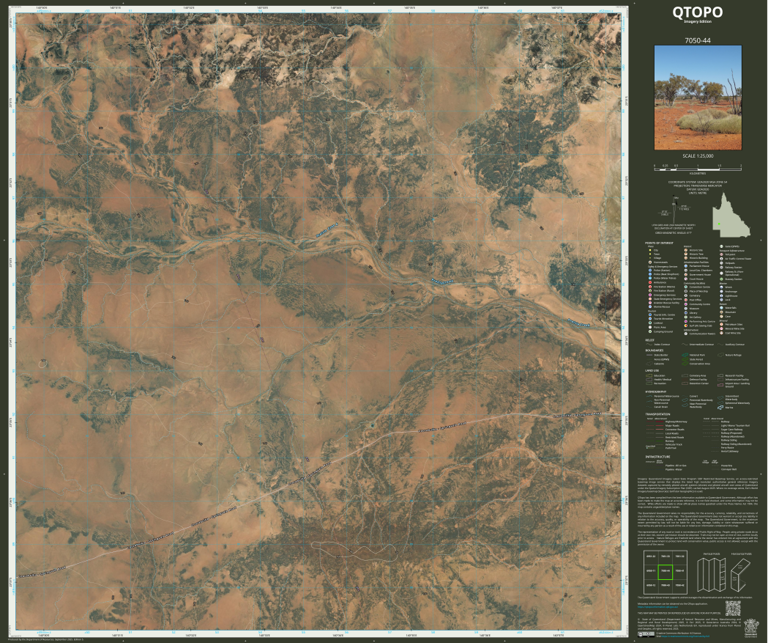Click the Queensland Government coat of arms
The width and height of the screenshot is (768, 643).
[750, 628]
